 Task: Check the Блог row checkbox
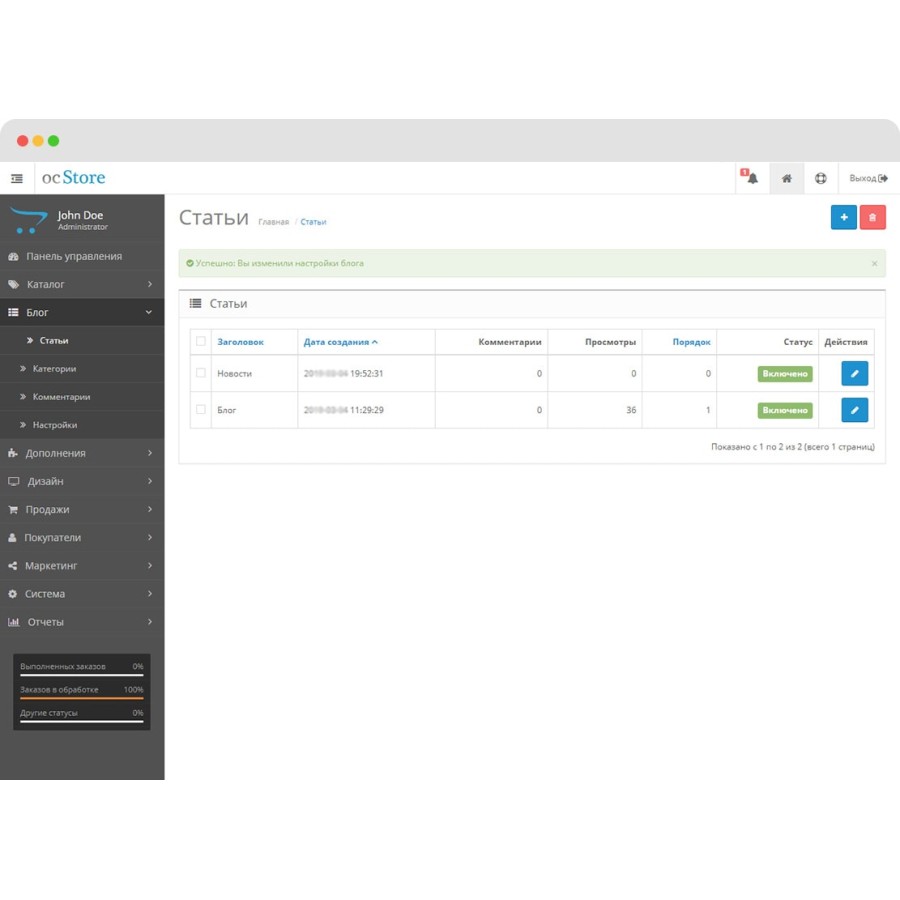click(x=201, y=410)
